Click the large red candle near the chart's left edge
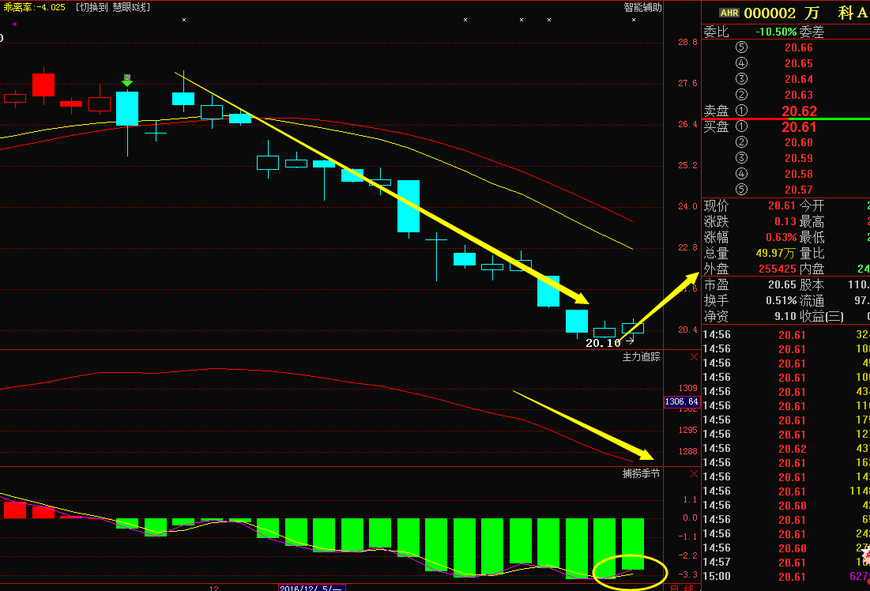The image size is (870, 591). click(43, 85)
